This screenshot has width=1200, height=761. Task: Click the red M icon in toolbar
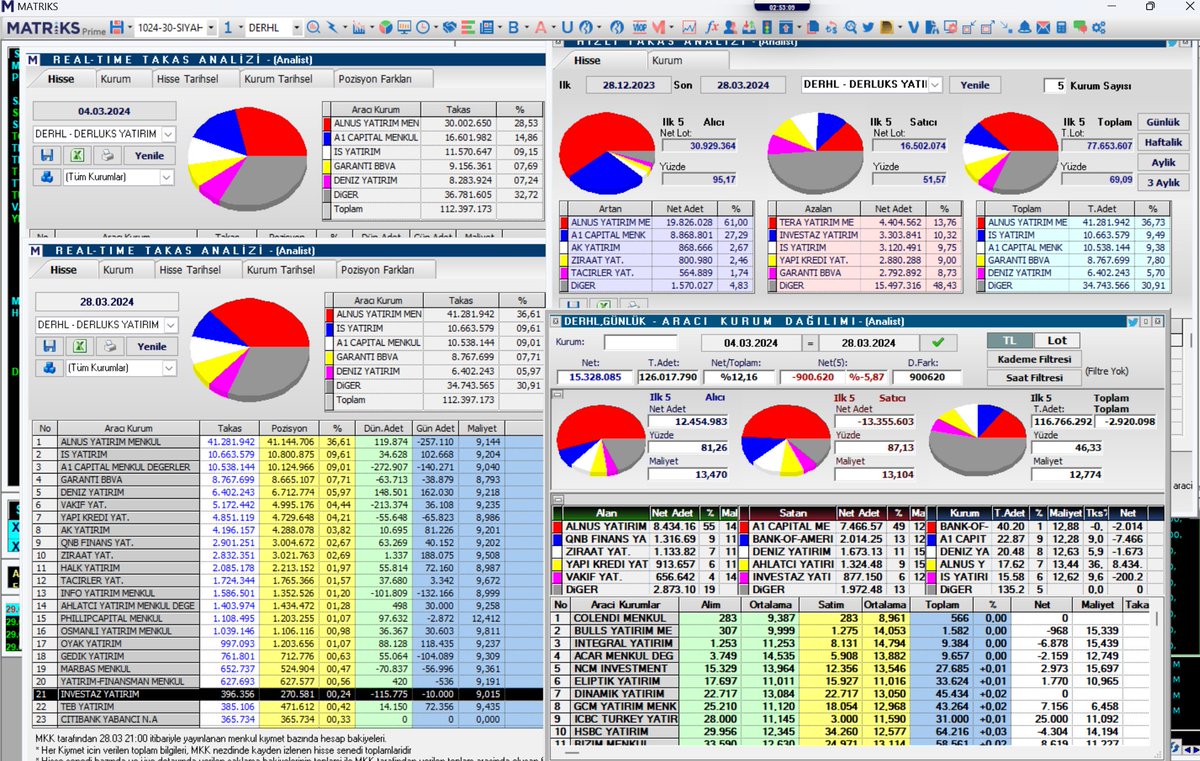pyautogui.click(x=659, y=27)
